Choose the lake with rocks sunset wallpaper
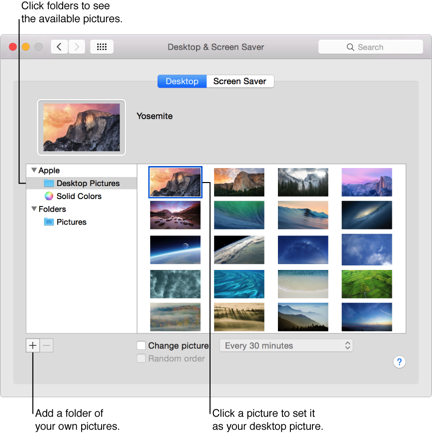This screenshot has height=436, width=432. (x=175, y=215)
